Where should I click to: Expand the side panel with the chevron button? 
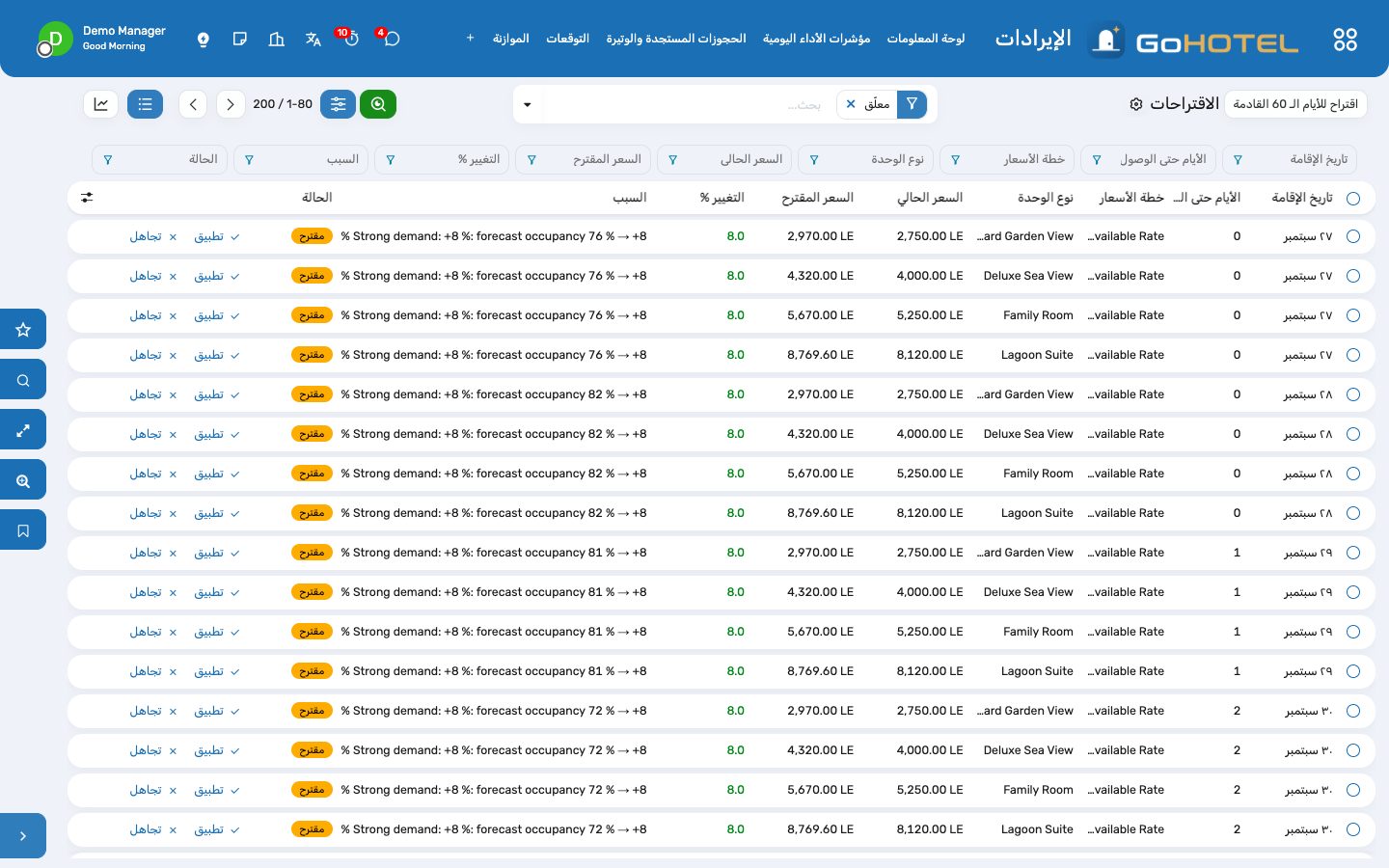pyautogui.click(x=23, y=836)
